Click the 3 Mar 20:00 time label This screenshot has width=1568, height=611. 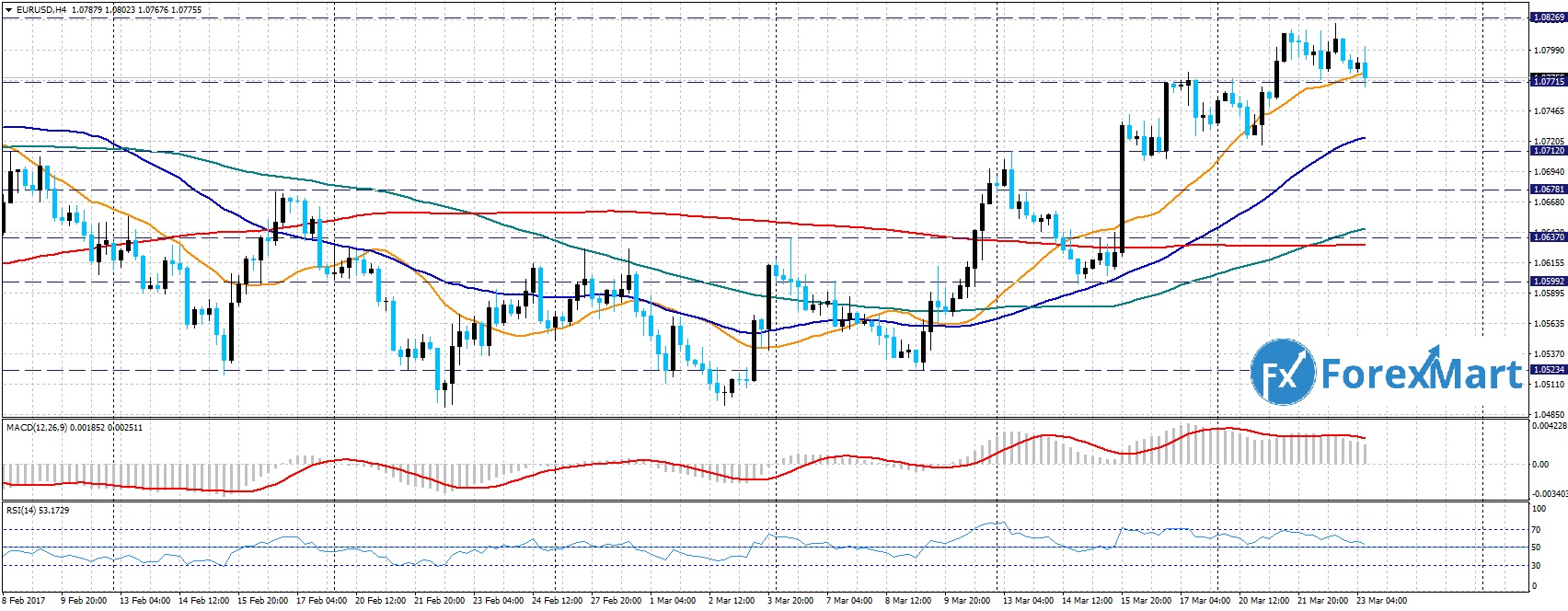pyautogui.click(x=792, y=601)
